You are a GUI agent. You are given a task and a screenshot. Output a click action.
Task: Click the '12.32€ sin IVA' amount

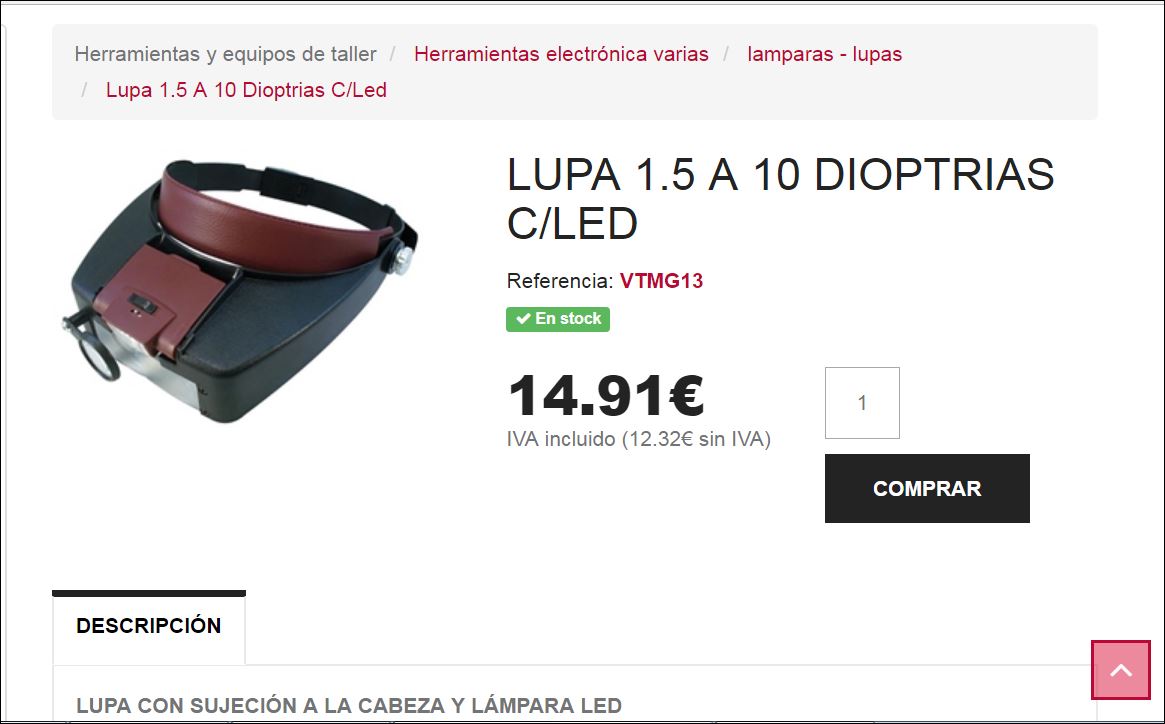pyautogui.click(x=696, y=439)
